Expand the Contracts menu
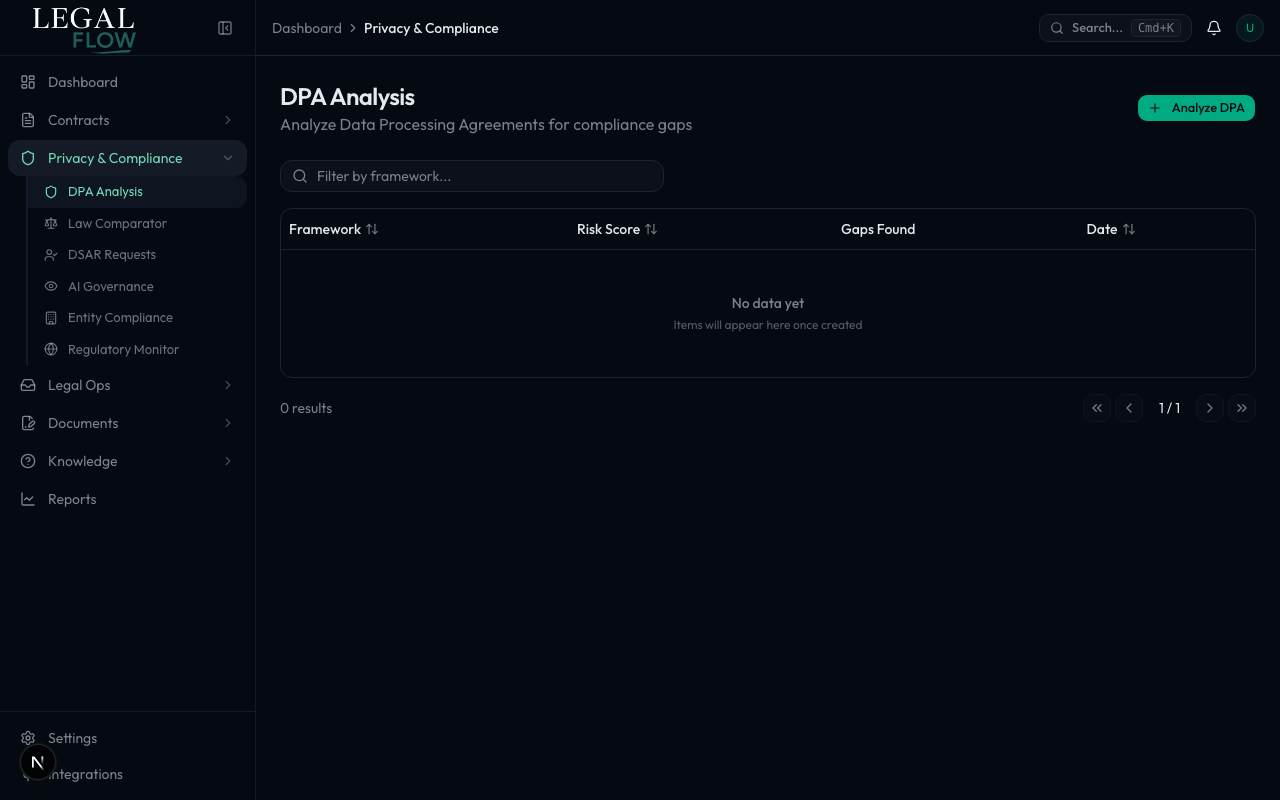The height and width of the screenshot is (800, 1280). 78,120
